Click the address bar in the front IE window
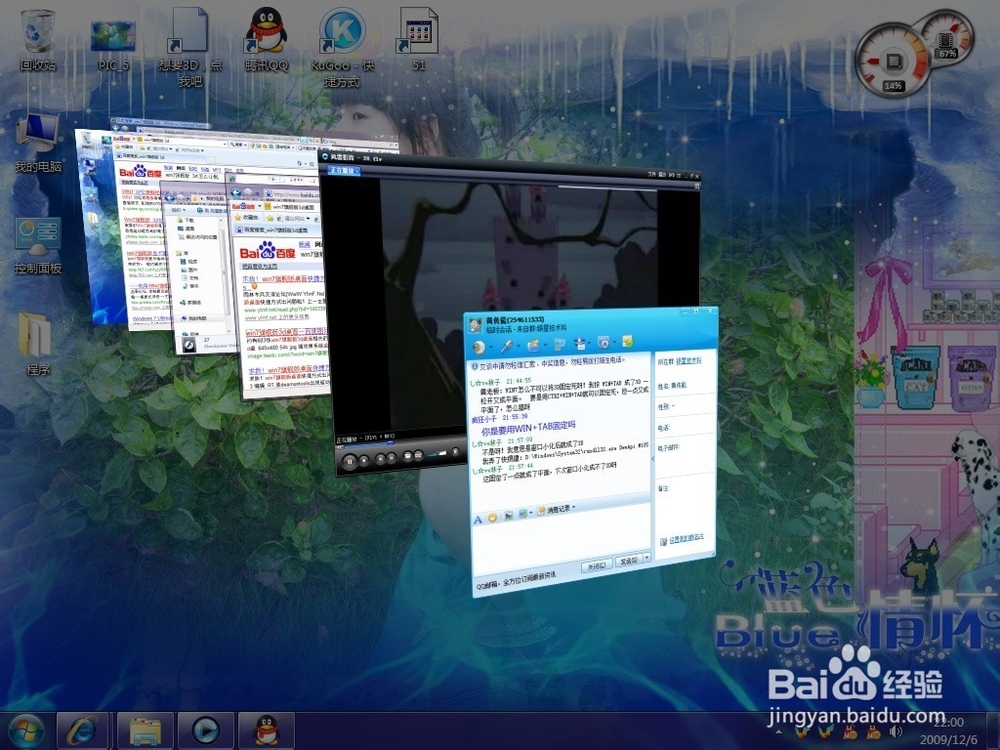This screenshot has height=750, width=1000. [293, 194]
